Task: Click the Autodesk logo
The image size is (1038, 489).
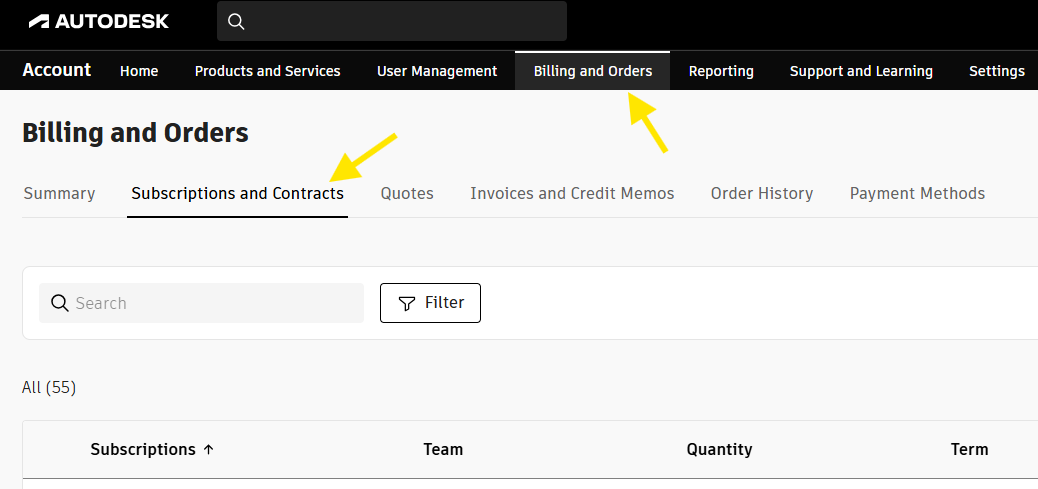Action: (x=98, y=21)
